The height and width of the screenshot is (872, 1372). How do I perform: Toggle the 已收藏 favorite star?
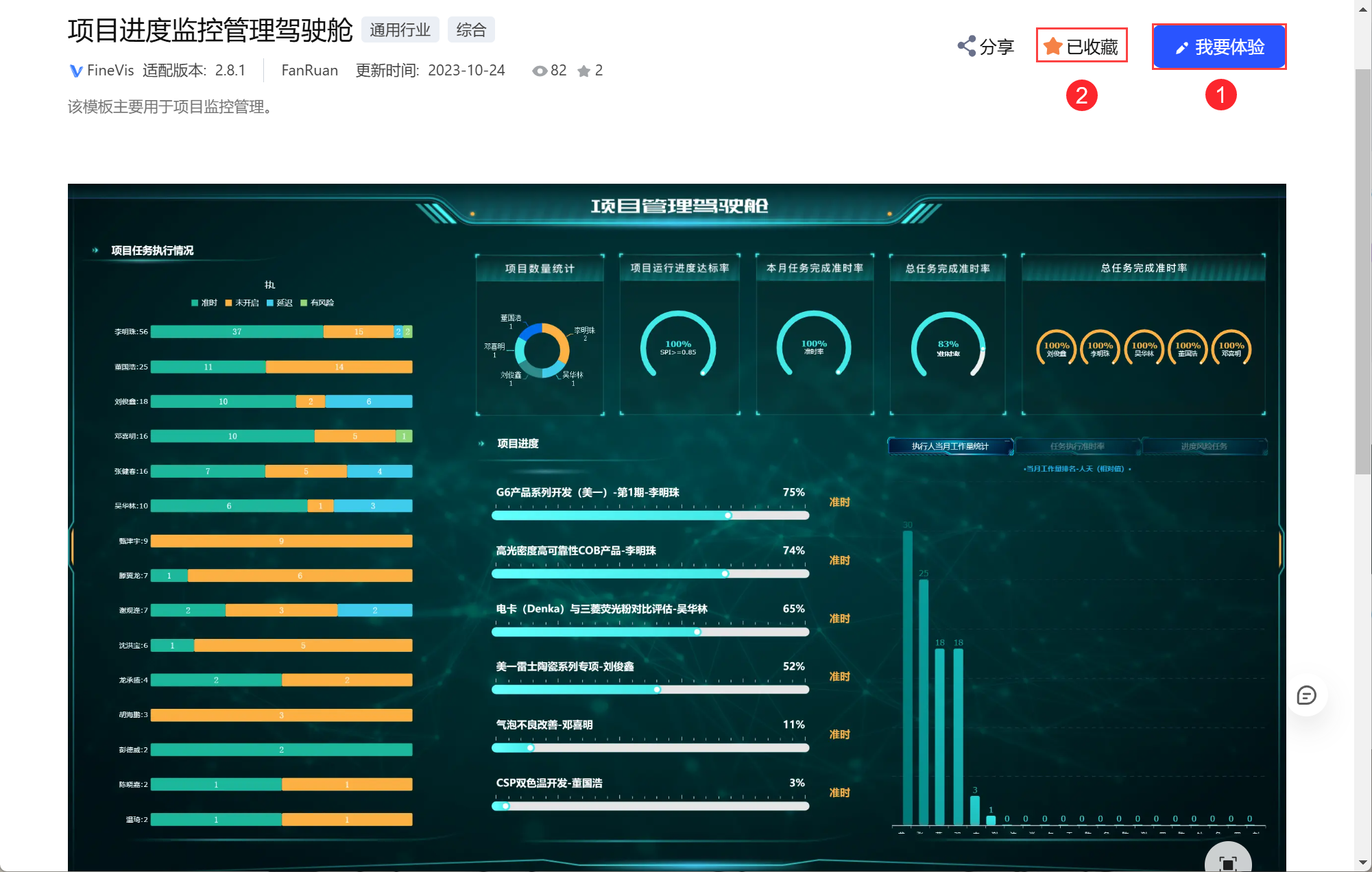point(1053,47)
